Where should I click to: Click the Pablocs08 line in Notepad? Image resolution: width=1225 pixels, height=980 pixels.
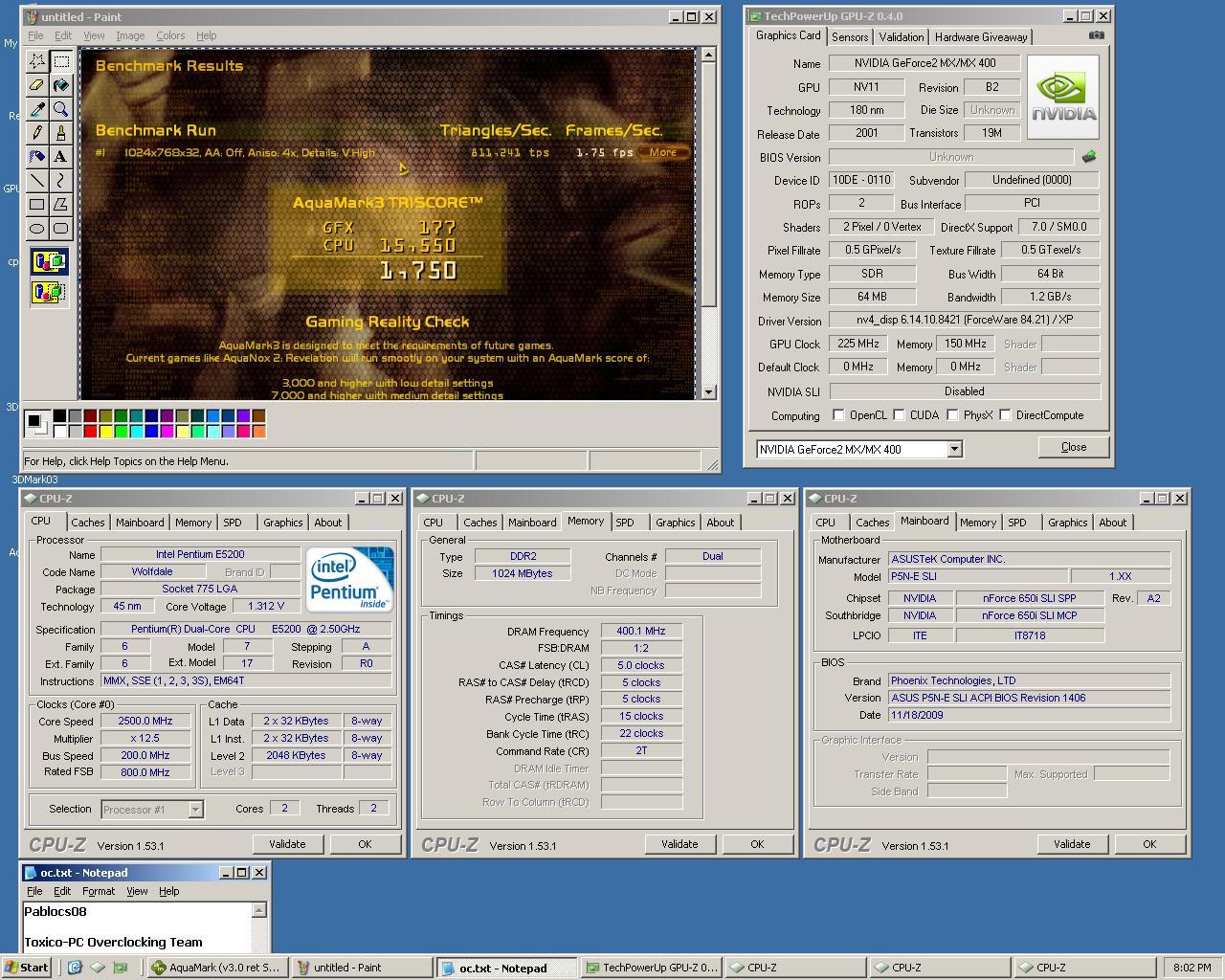tap(55, 911)
